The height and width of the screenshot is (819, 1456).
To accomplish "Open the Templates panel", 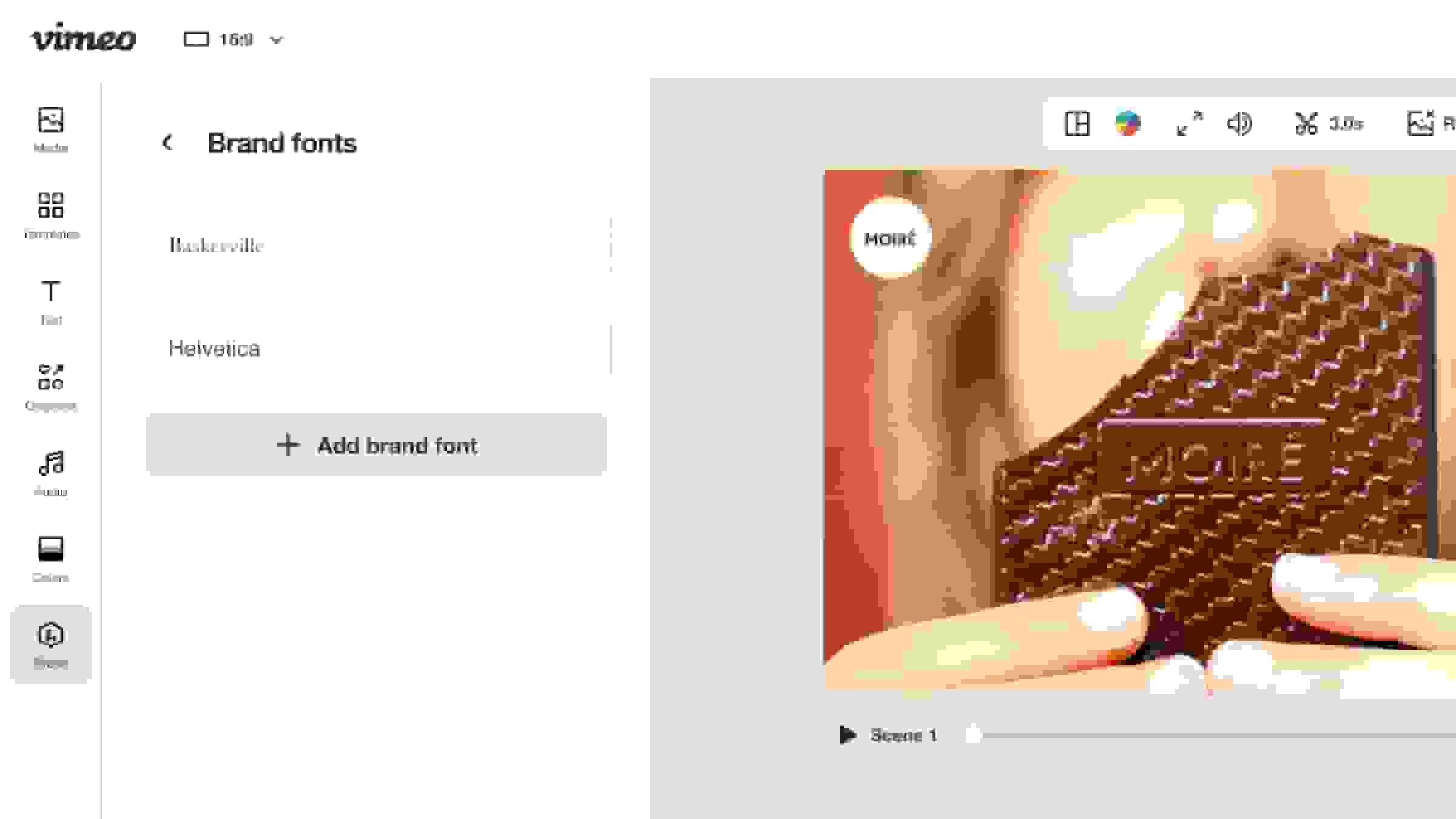I will click(50, 216).
